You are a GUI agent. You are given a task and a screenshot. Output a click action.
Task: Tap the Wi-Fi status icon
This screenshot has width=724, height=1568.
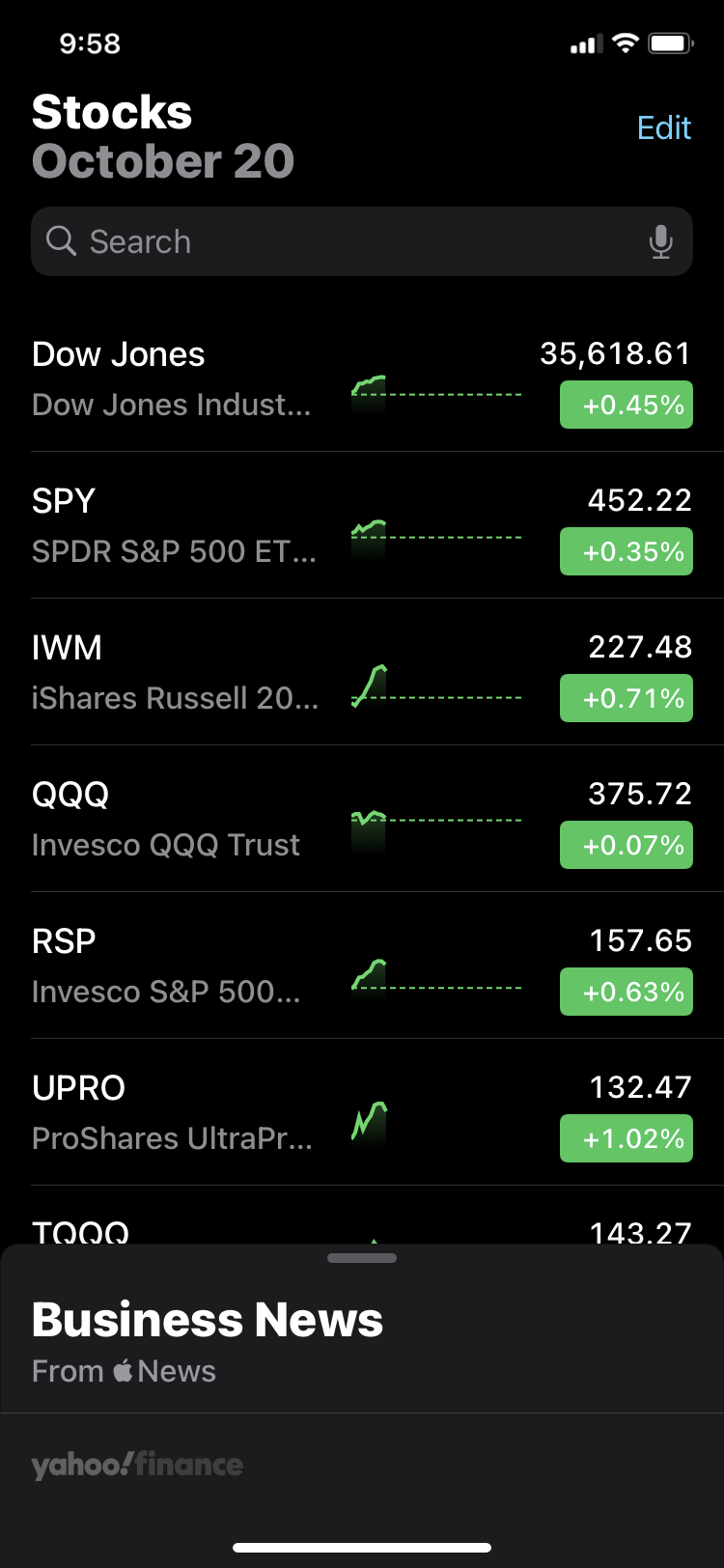626,43
